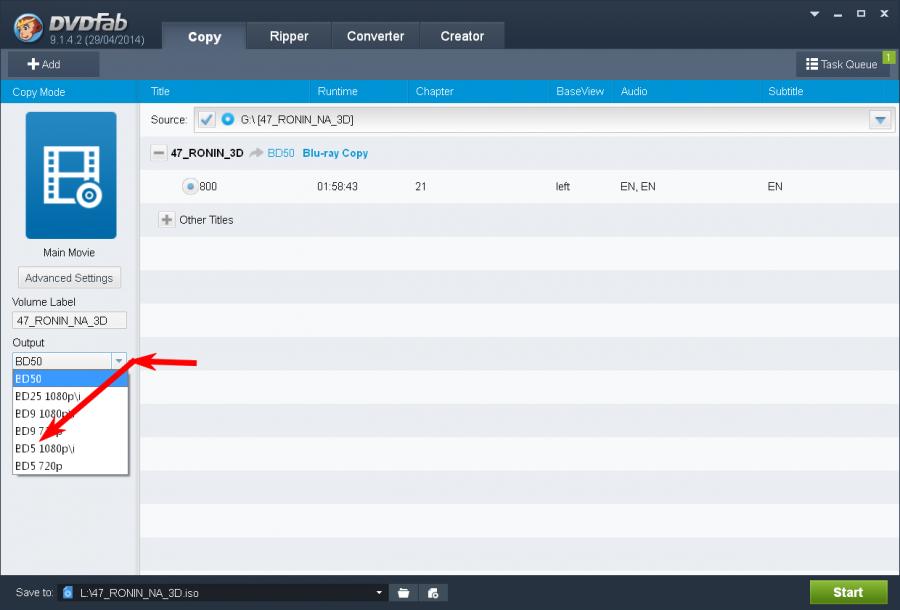Expand the Other Titles section

point(167,220)
